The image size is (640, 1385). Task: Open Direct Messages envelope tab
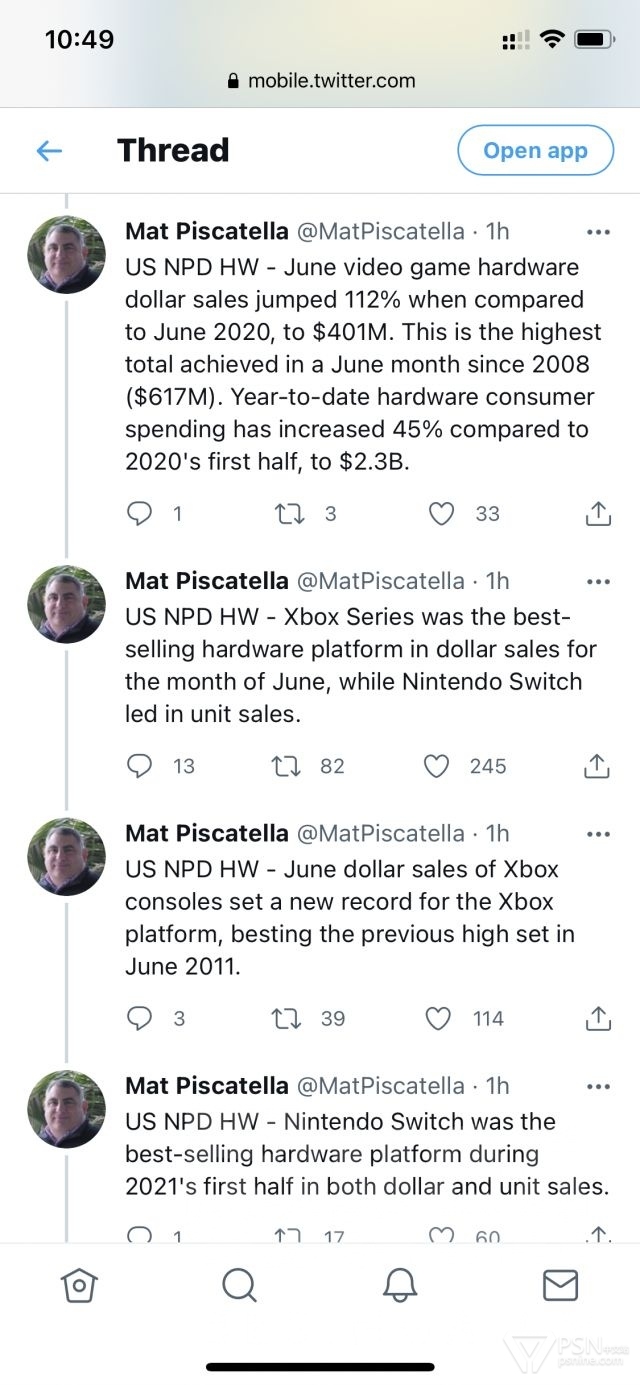click(x=560, y=1285)
